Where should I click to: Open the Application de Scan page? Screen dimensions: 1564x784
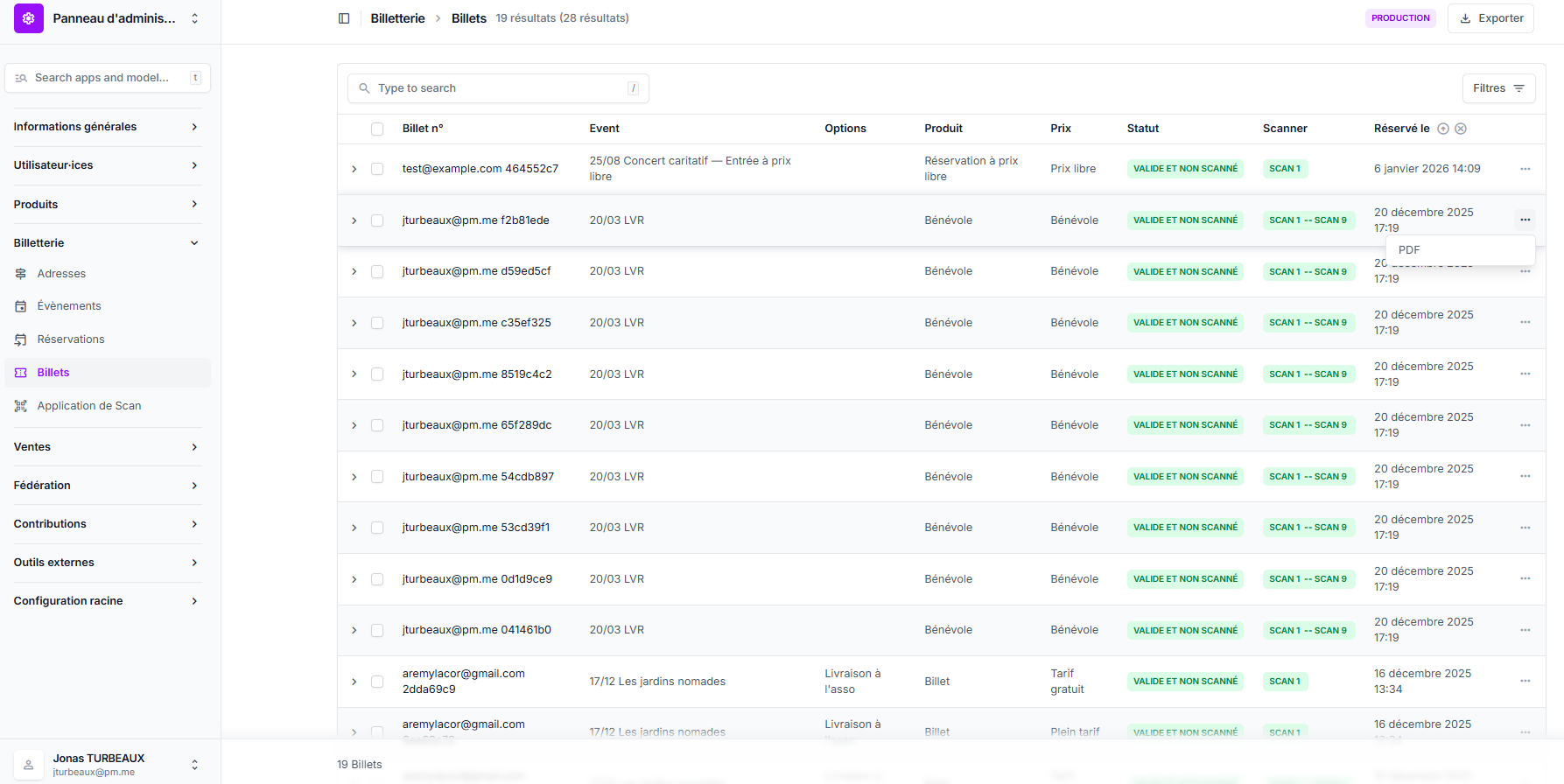[88, 406]
